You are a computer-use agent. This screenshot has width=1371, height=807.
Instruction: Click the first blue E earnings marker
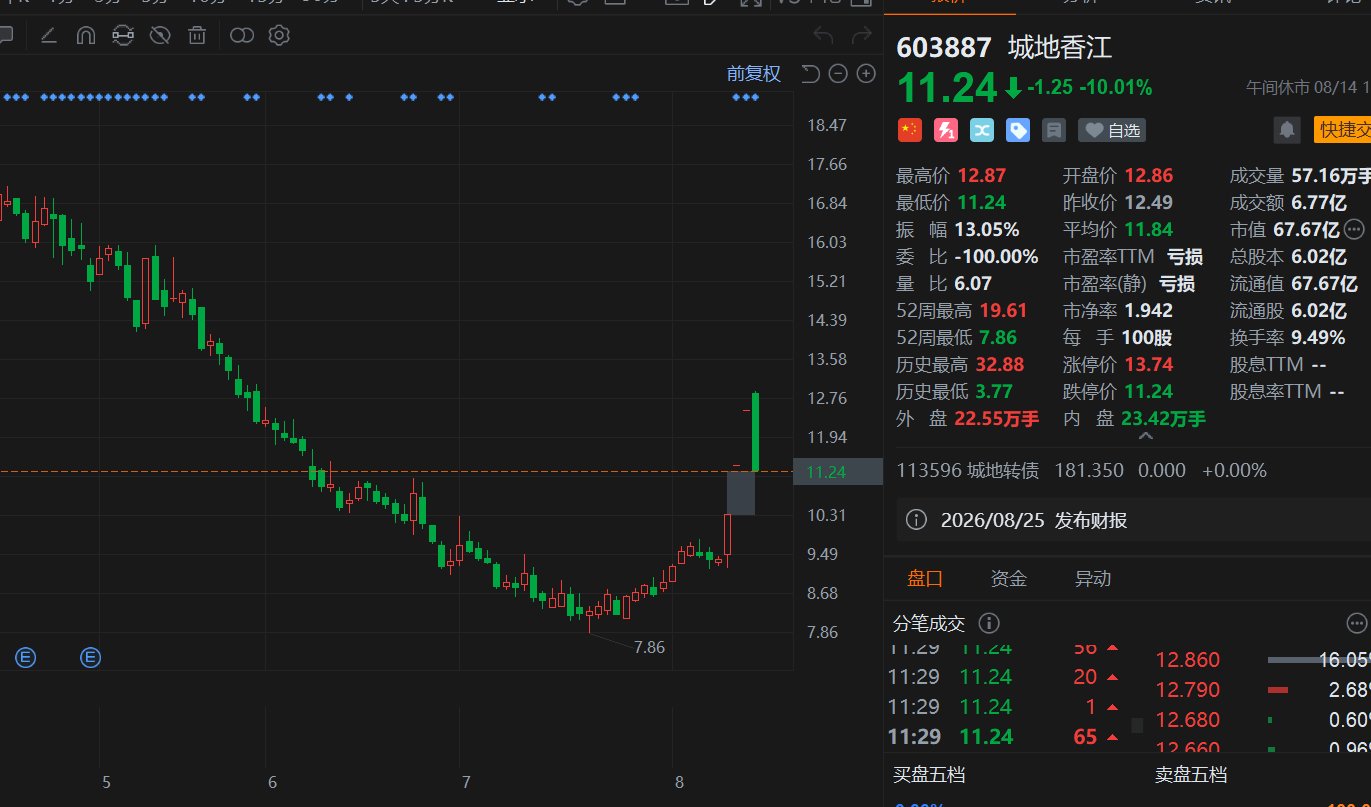26,657
